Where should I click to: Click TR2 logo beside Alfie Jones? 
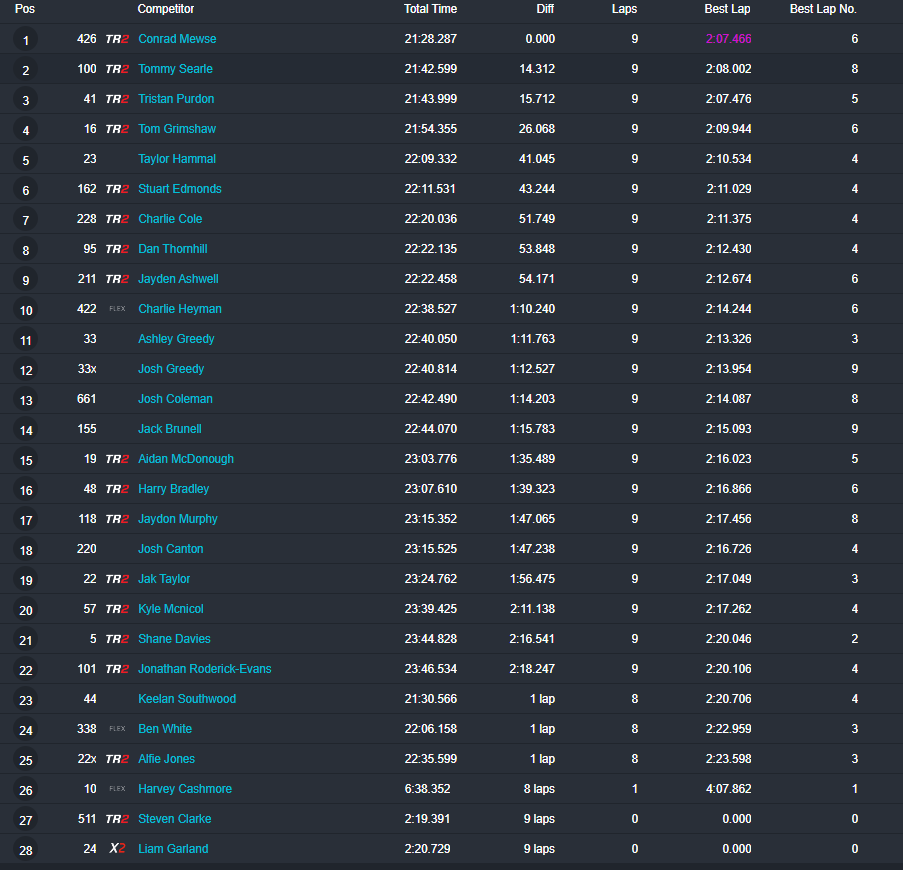pyautogui.click(x=117, y=759)
